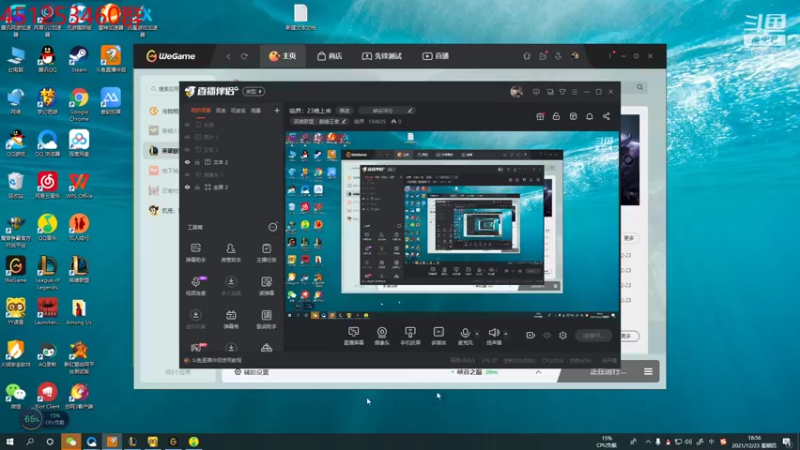Image resolution: width=800 pixels, height=450 pixels.
Task: Add a 多媒体 source
Action: tap(438, 336)
